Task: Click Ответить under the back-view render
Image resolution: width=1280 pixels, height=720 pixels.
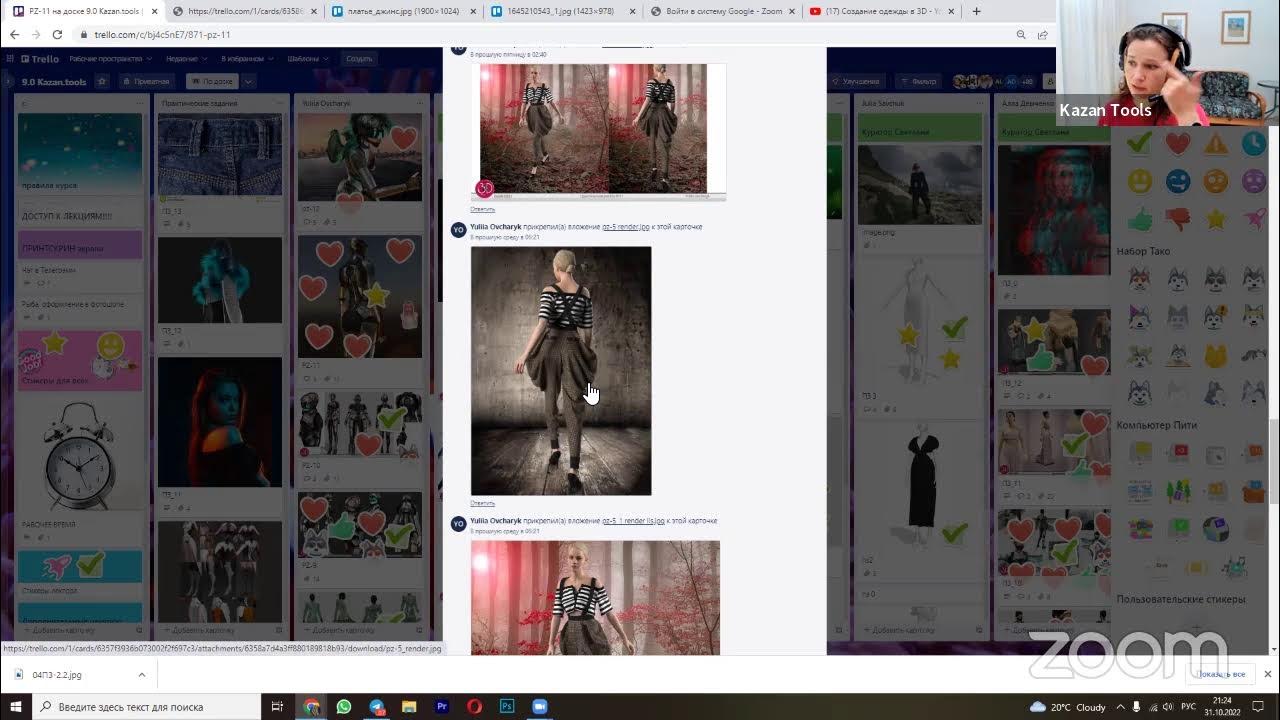Action: click(483, 503)
